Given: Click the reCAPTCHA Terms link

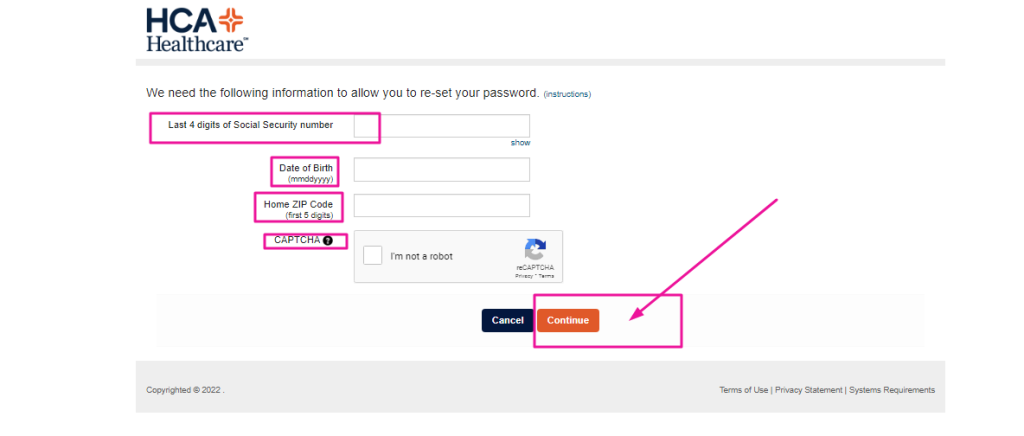Looking at the screenshot, I should [x=546, y=277].
